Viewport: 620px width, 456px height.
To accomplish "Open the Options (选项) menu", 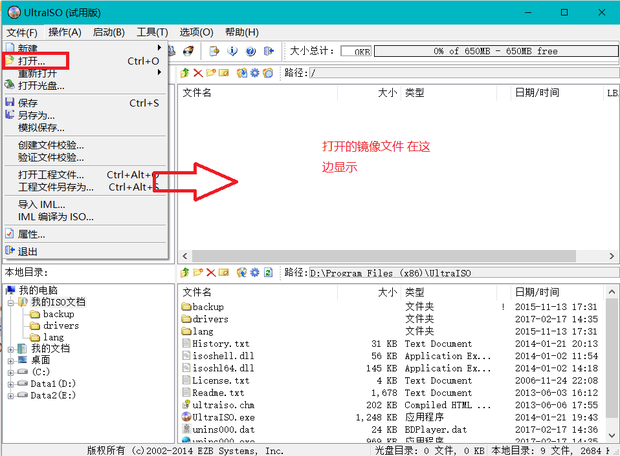I will pyautogui.click(x=196, y=32).
